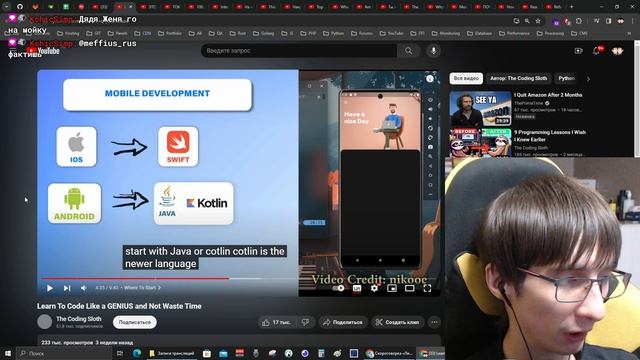
Task: Play the YouTube video
Action: pos(50,288)
